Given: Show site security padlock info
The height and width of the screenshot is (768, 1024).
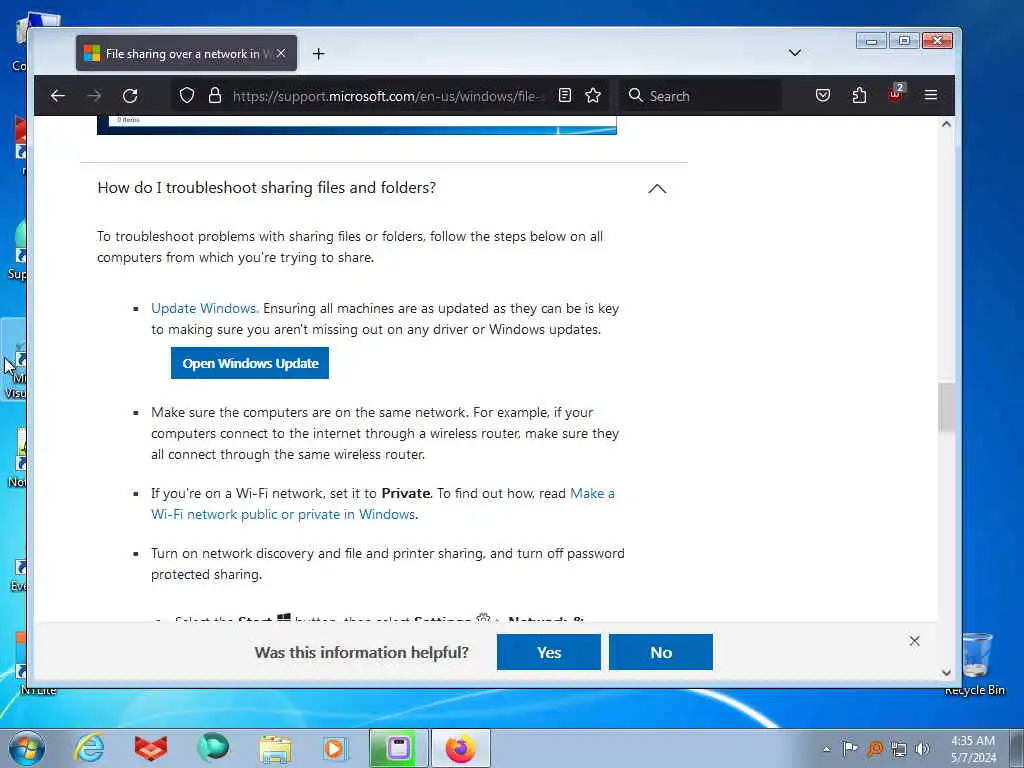Looking at the screenshot, I should click(215, 96).
